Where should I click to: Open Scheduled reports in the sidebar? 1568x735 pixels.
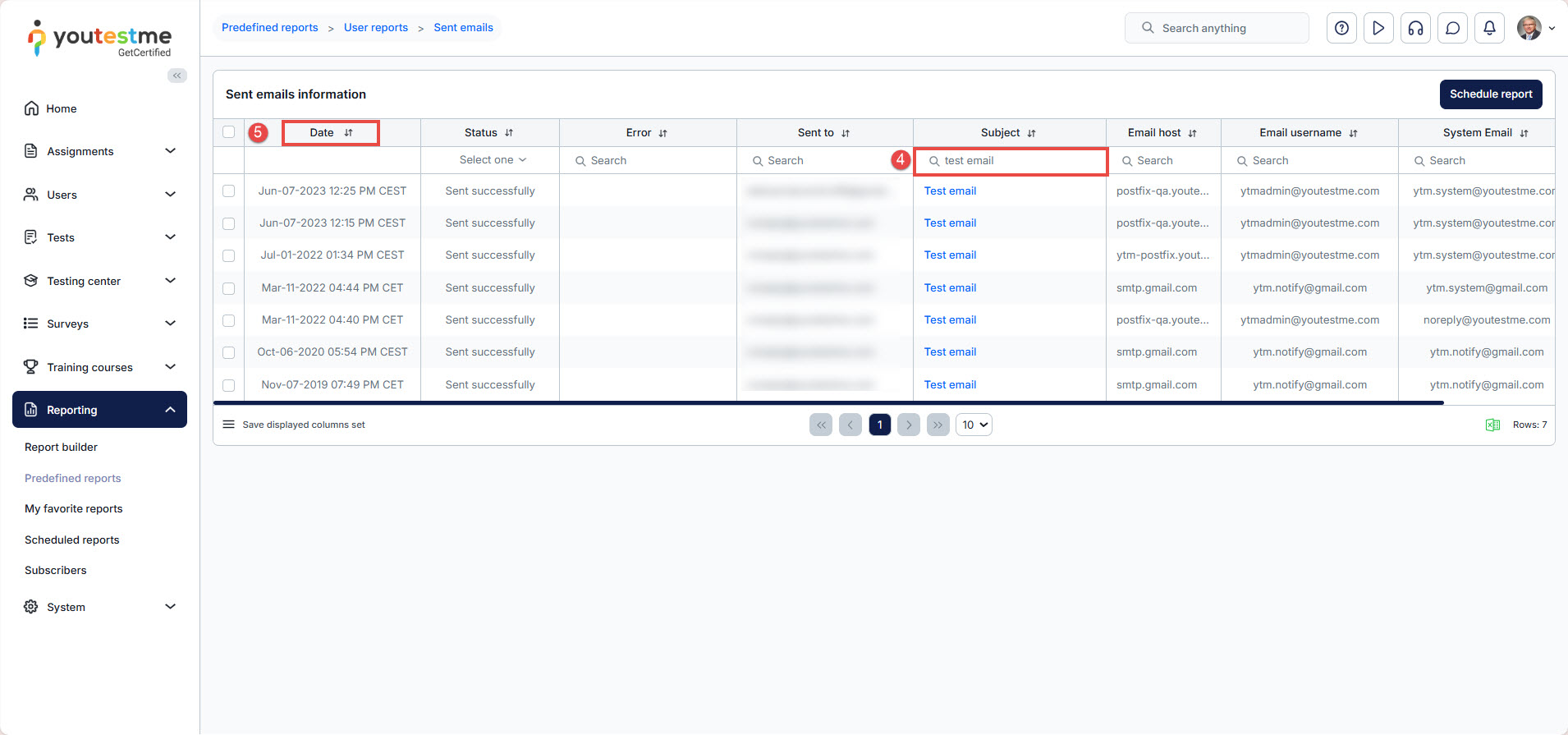point(72,540)
